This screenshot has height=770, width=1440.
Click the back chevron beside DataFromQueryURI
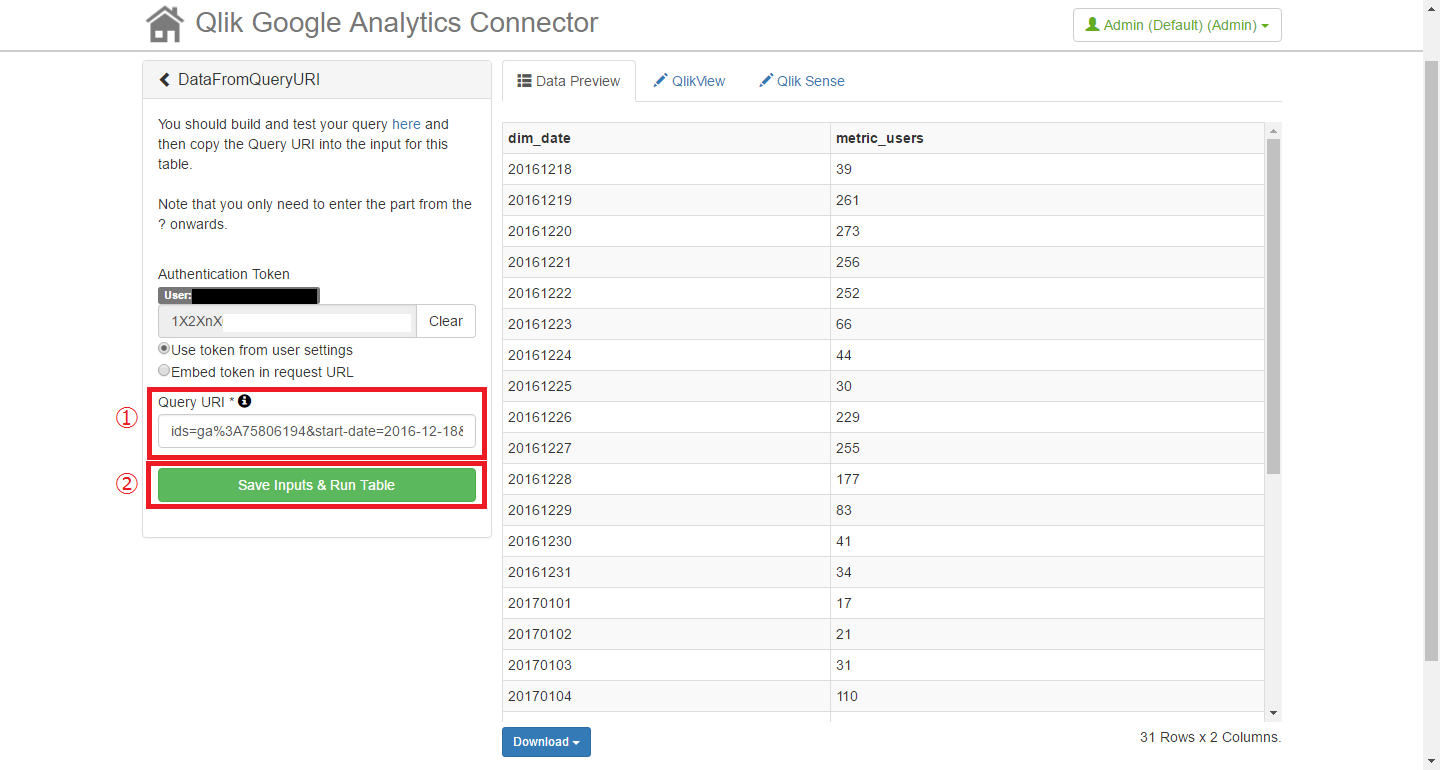coord(165,80)
